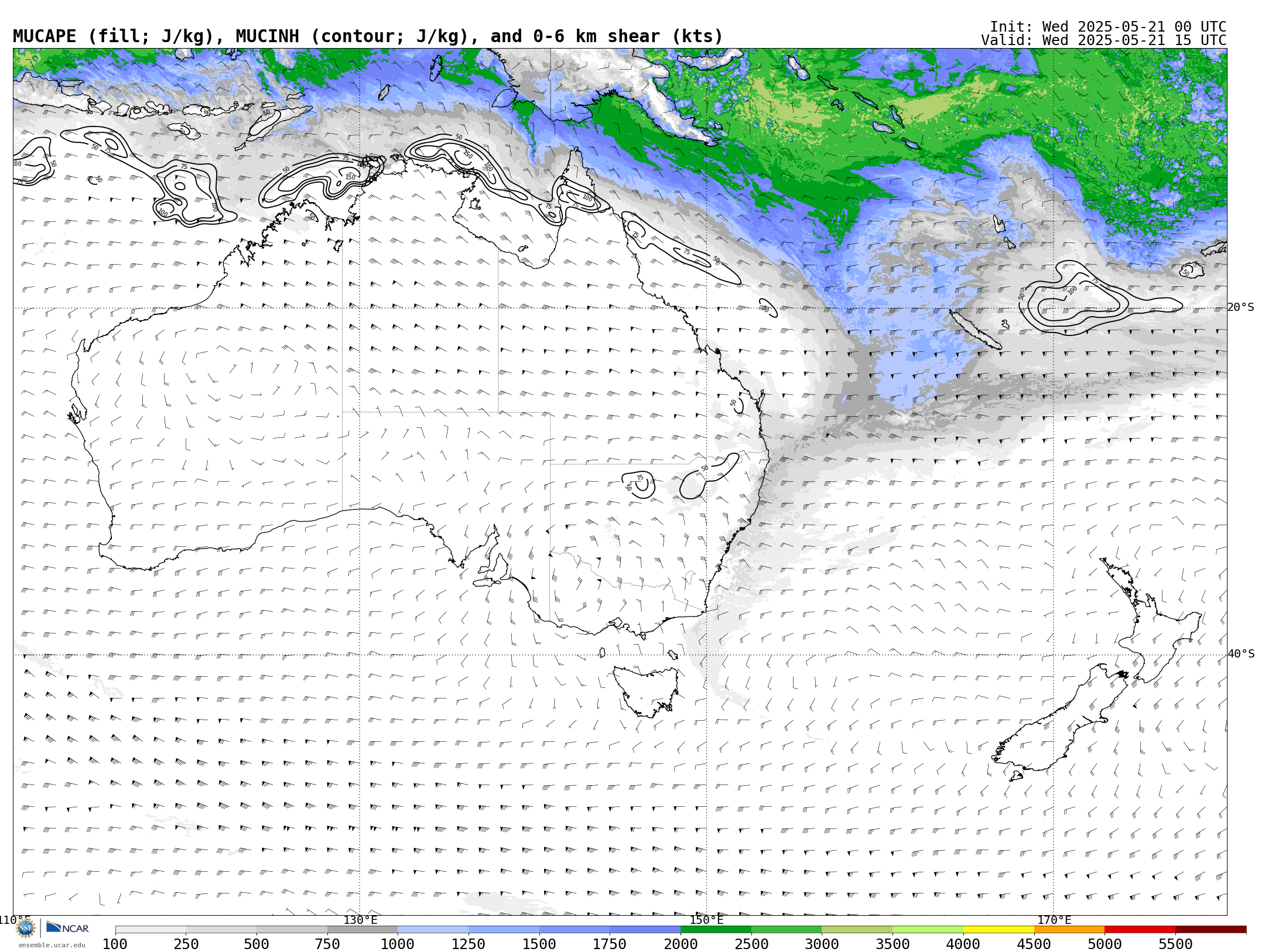Select the MUCAPE map title text
1265x952 pixels.
tap(368, 36)
